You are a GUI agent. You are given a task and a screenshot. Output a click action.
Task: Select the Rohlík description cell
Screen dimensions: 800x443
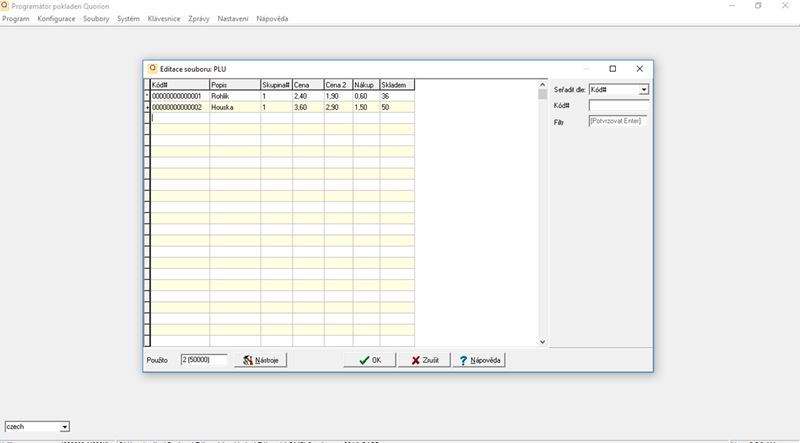[234, 96]
